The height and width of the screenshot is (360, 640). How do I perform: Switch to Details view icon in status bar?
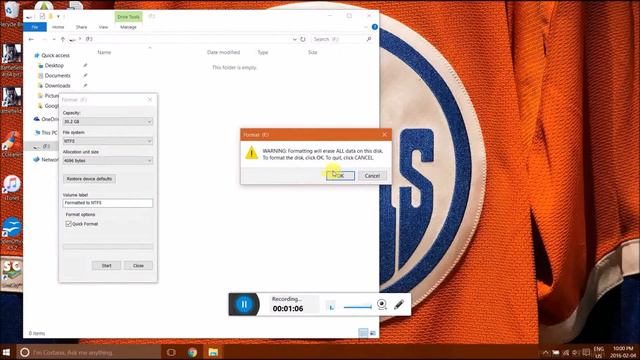363,333
